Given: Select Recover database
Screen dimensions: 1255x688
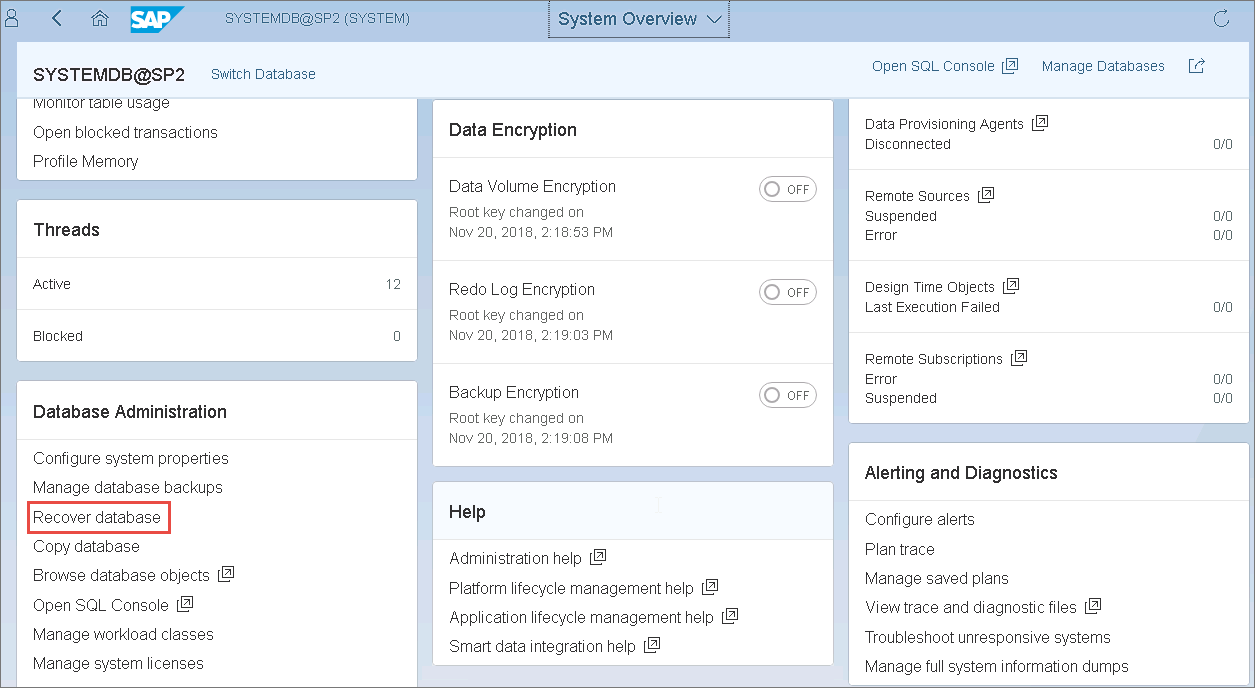Looking at the screenshot, I should 97,517.
